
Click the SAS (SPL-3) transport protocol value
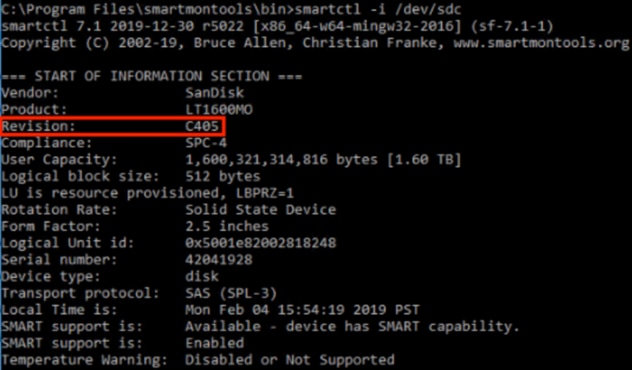[x=231, y=293]
